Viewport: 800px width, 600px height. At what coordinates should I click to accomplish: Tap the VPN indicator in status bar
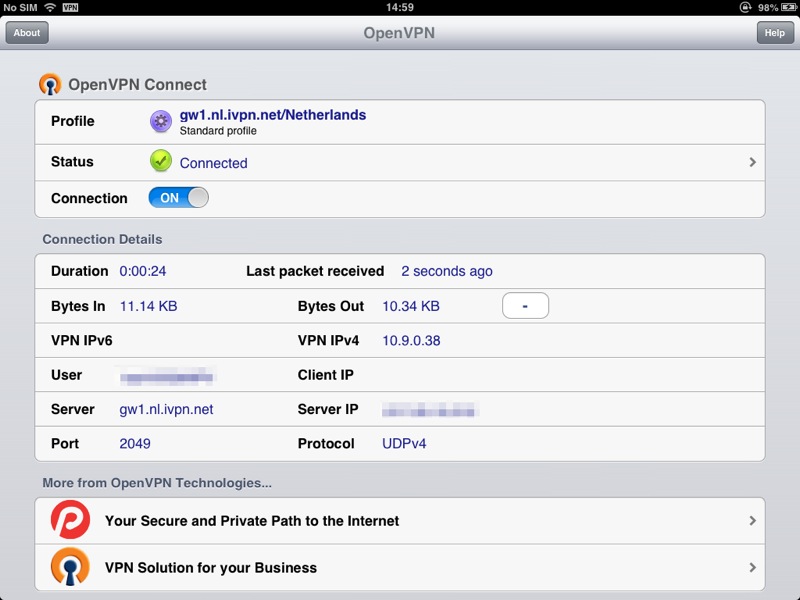[x=70, y=7]
